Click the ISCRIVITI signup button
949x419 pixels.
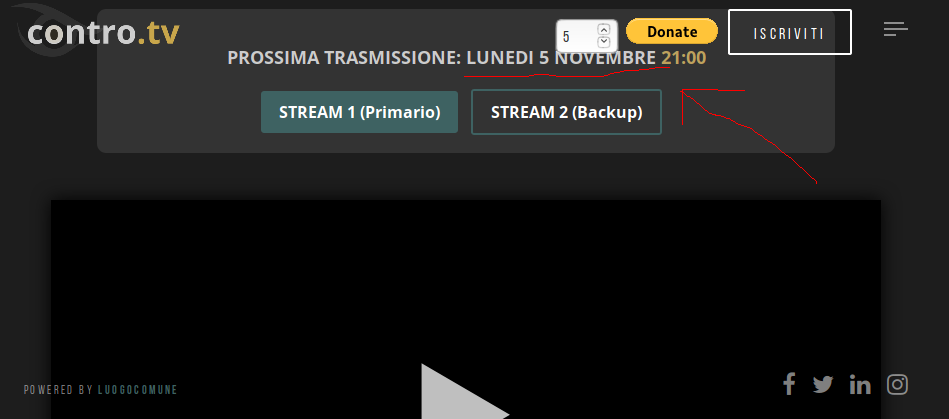pyautogui.click(x=790, y=32)
